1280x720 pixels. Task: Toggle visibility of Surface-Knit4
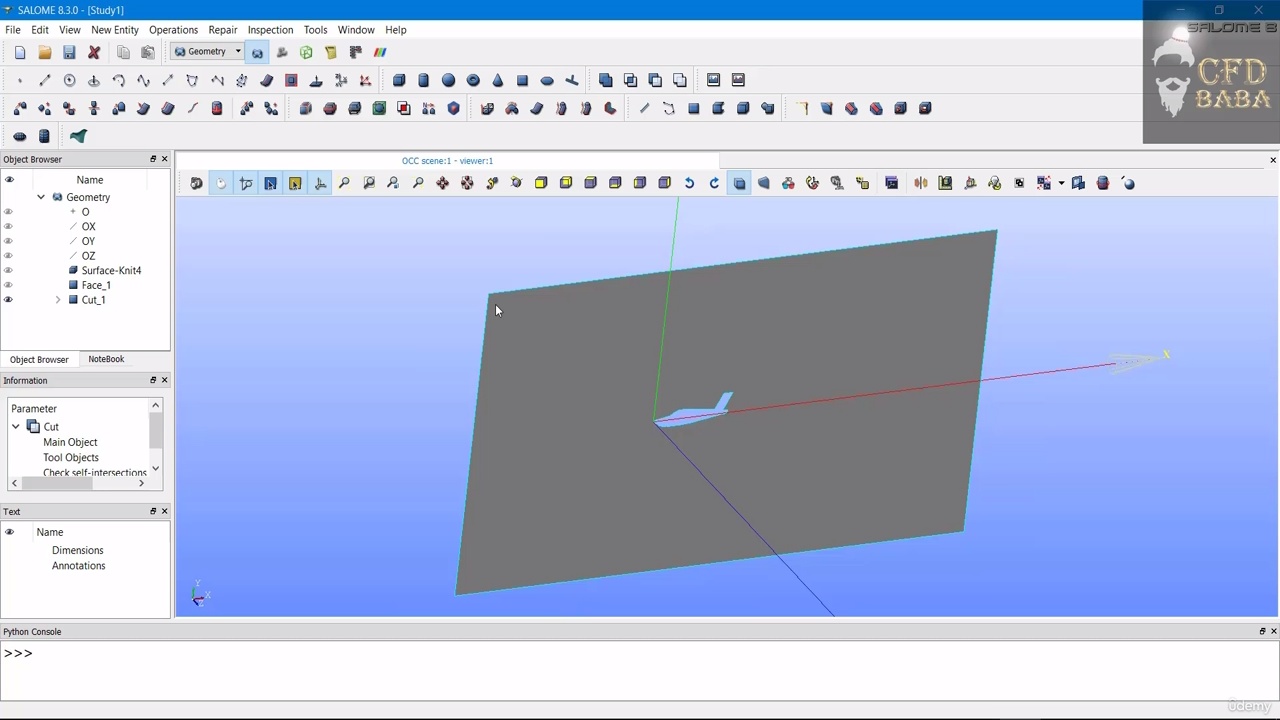[9, 270]
